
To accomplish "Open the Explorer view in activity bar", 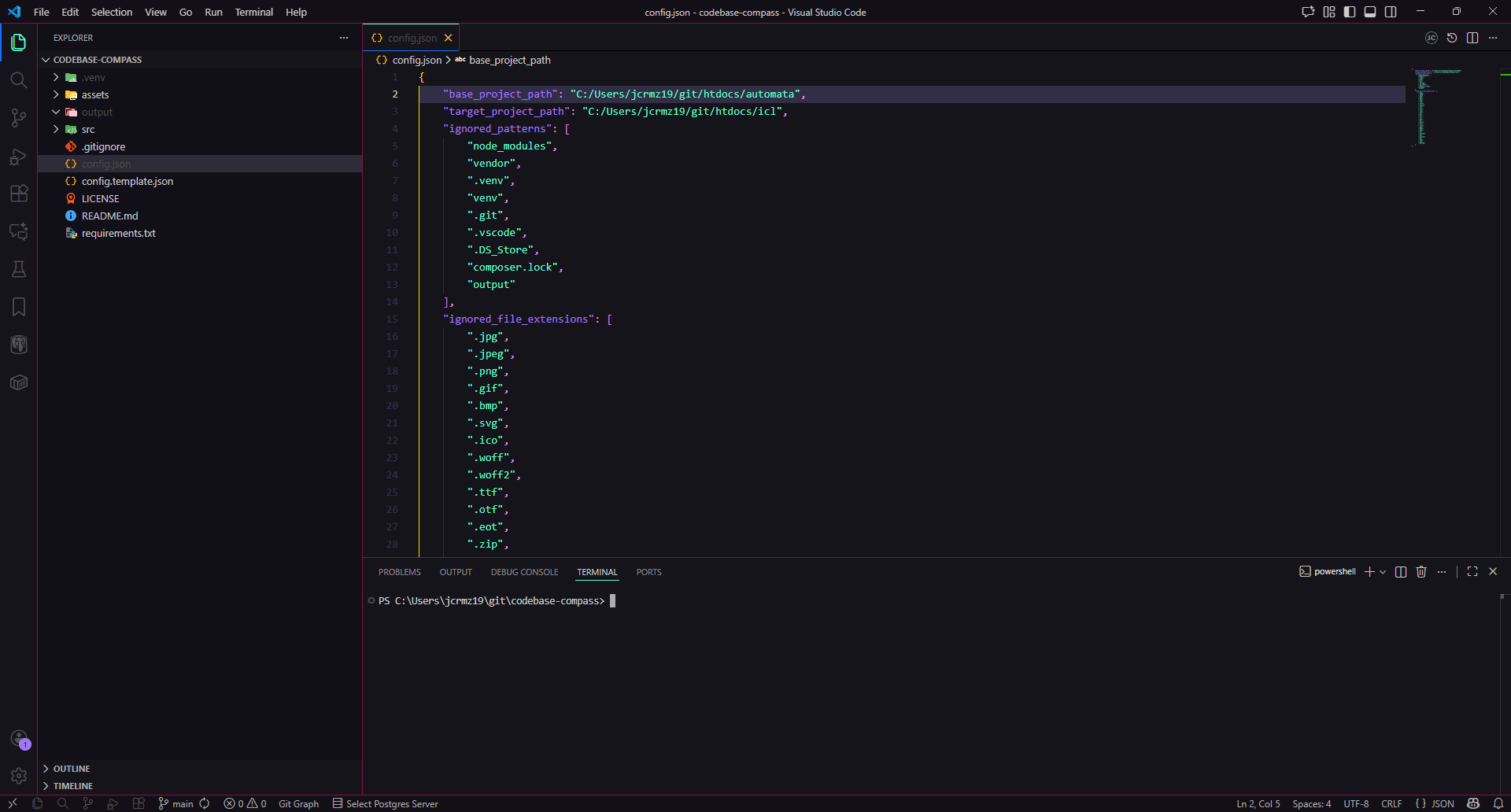I will [x=19, y=42].
